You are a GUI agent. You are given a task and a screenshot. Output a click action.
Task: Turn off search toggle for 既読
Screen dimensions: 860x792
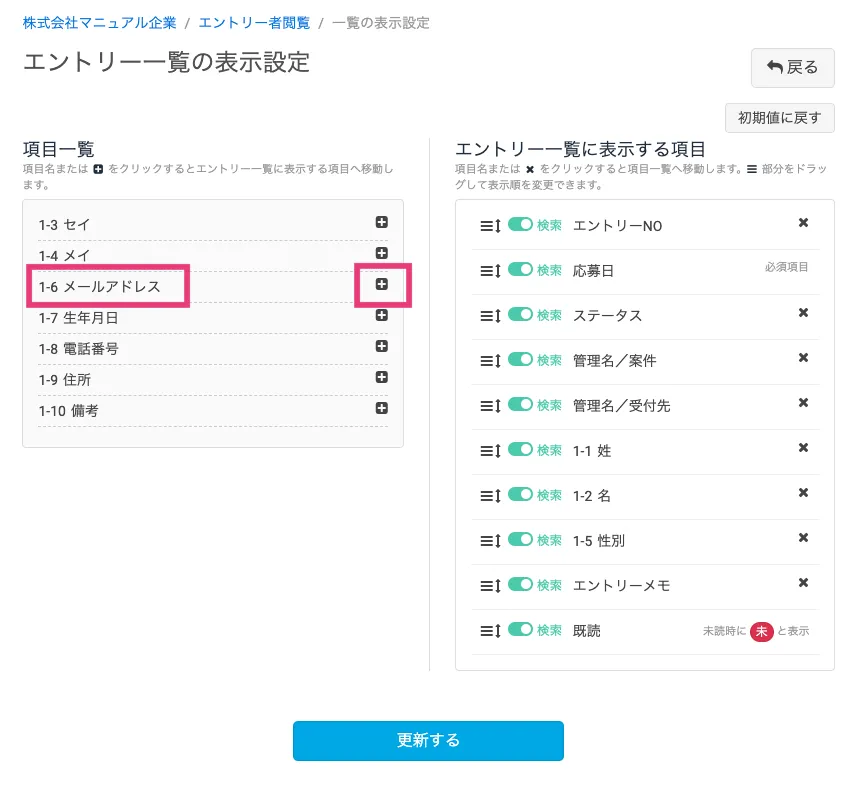520,630
